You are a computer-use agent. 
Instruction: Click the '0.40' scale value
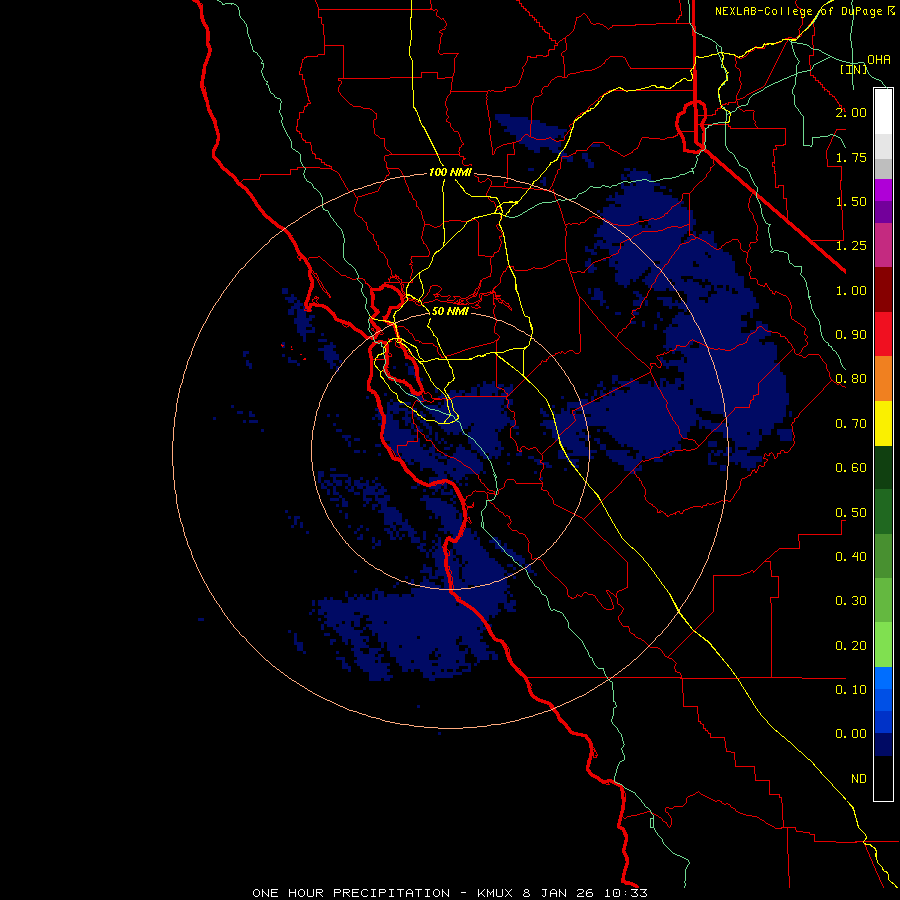point(851,556)
